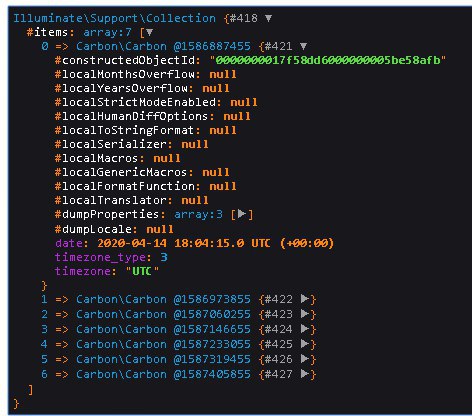Click the #localFormatFunction property
This screenshot has width=472, height=416.
tap(125, 186)
